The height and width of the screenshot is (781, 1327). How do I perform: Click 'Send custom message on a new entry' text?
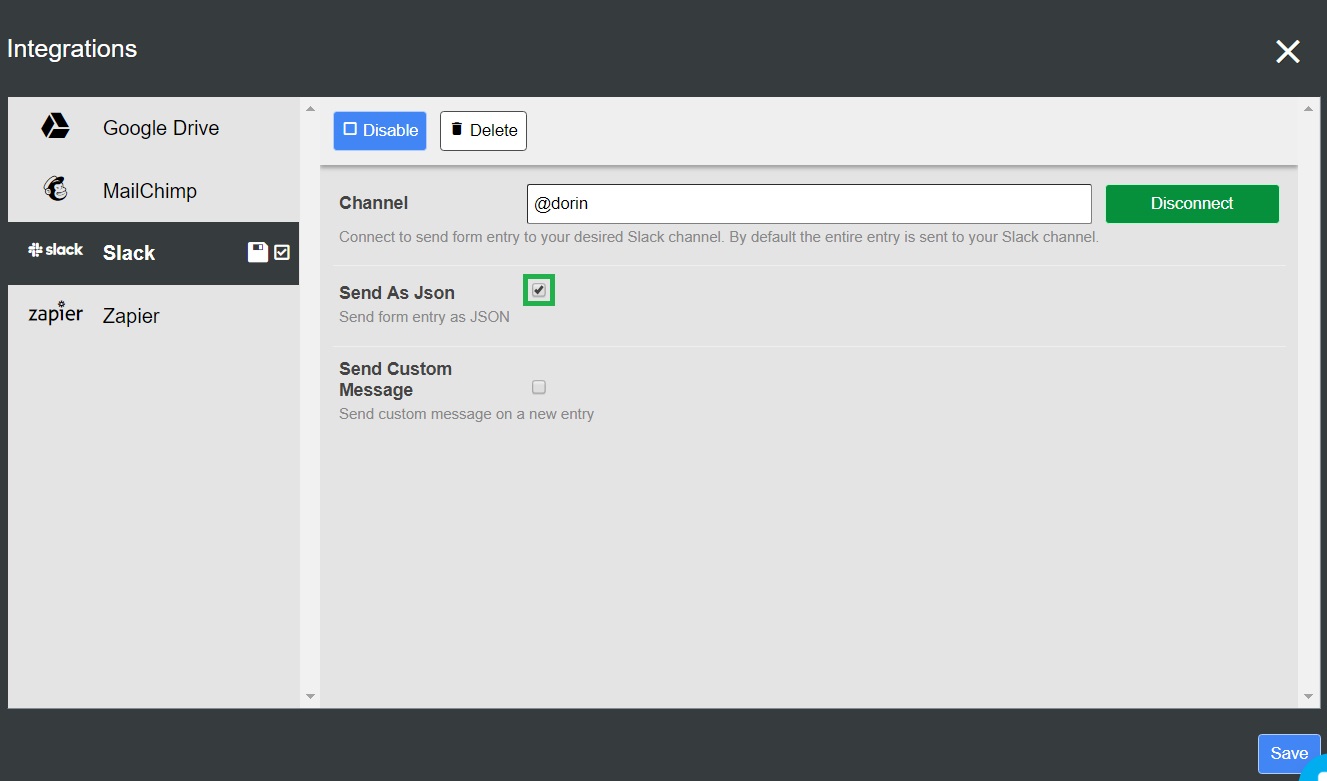click(x=466, y=414)
